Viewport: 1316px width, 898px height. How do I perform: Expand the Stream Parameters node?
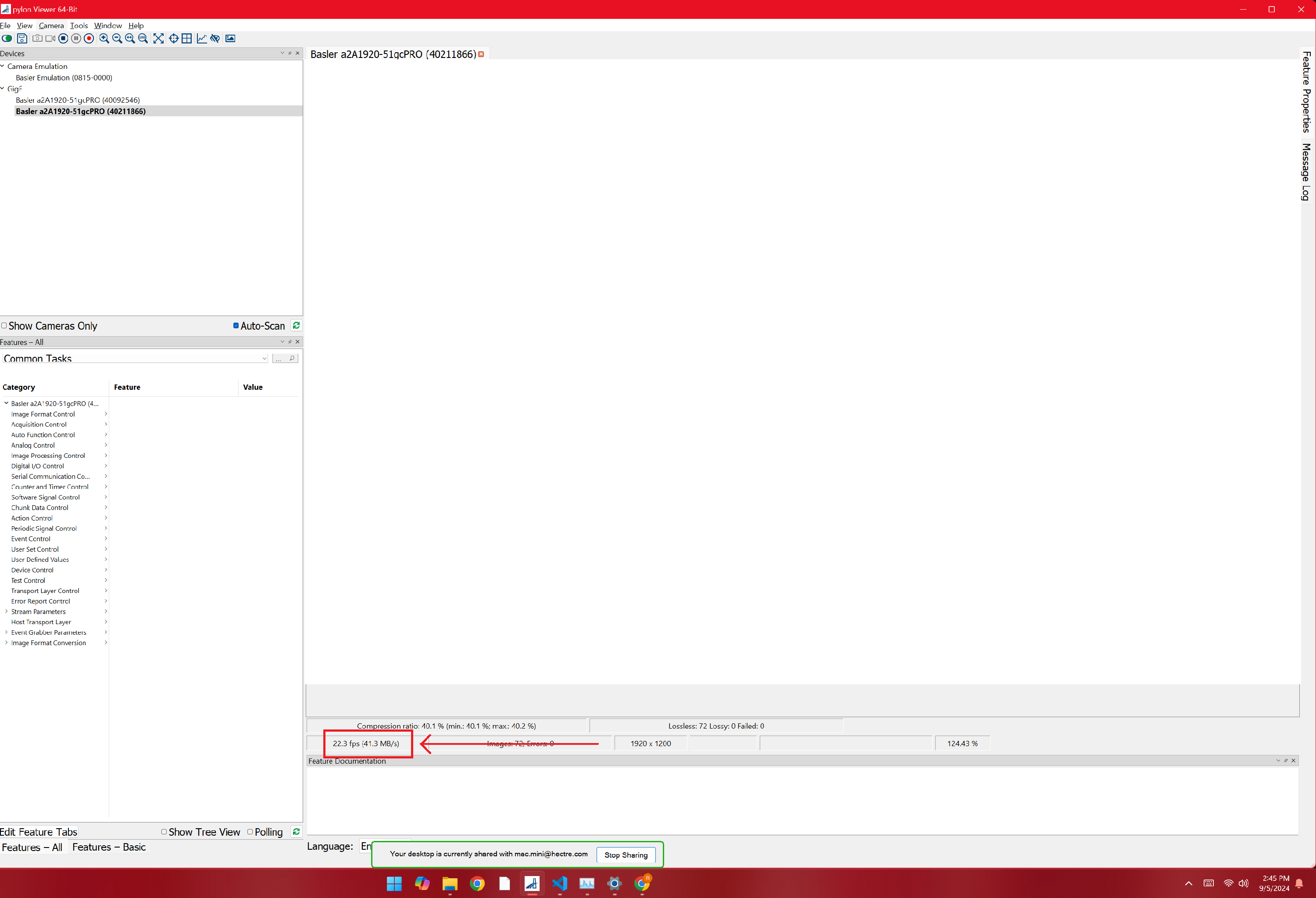coord(6,611)
